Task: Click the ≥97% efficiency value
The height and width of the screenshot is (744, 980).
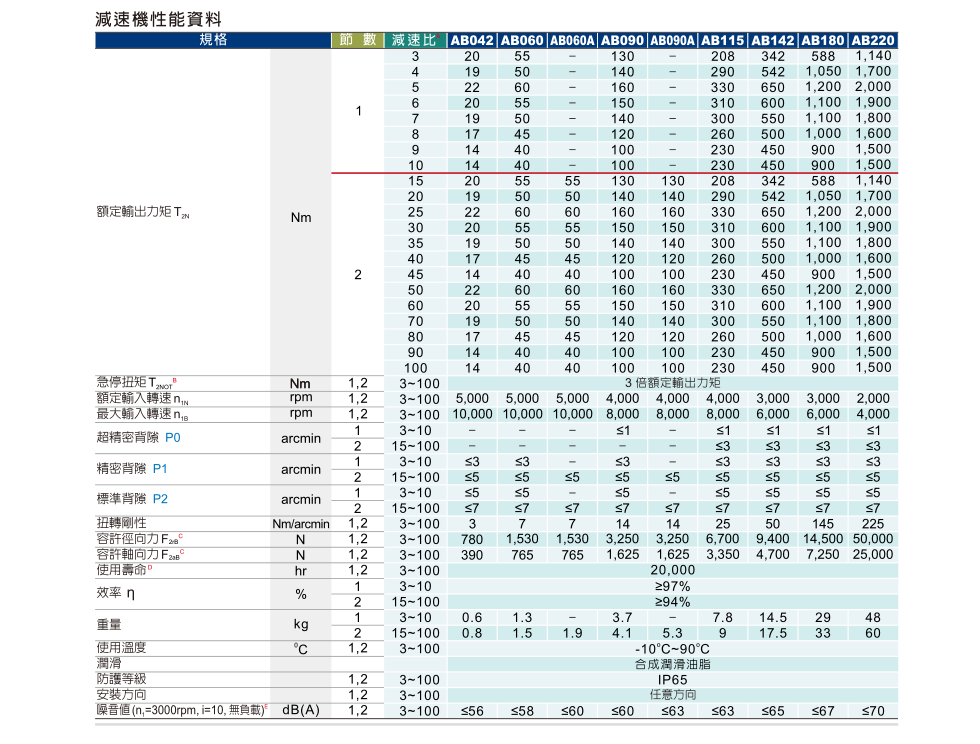Action: click(672, 586)
